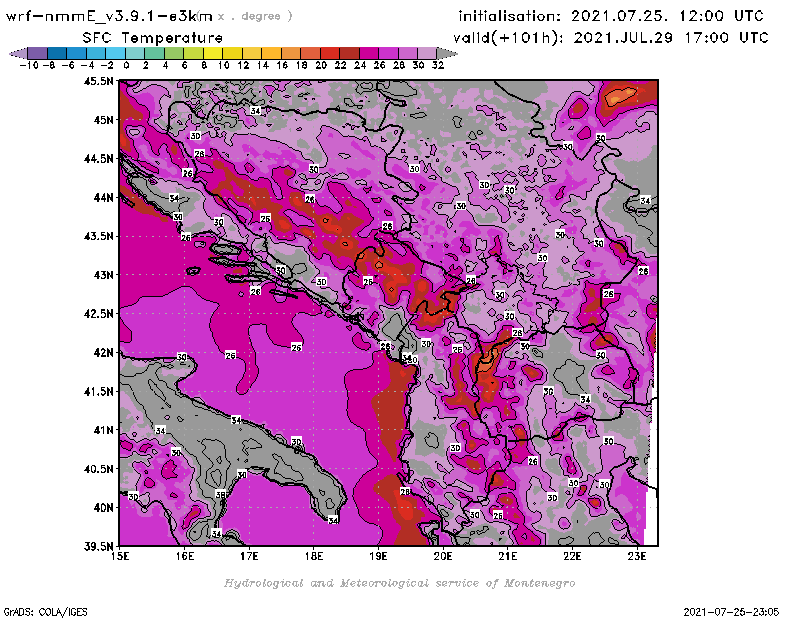Viewport: 800px width, 618px height.
Task: Click the '44.5N' latitude label
Action: [98, 159]
